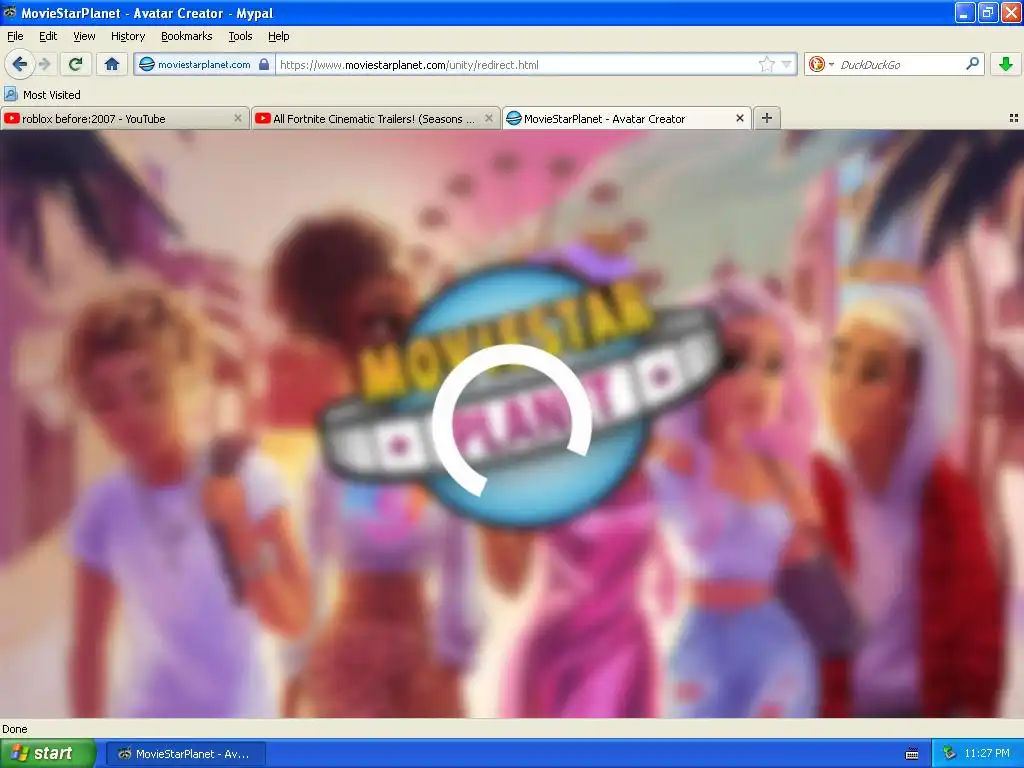Open the URL history dropdown arrow

coord(786,64)
